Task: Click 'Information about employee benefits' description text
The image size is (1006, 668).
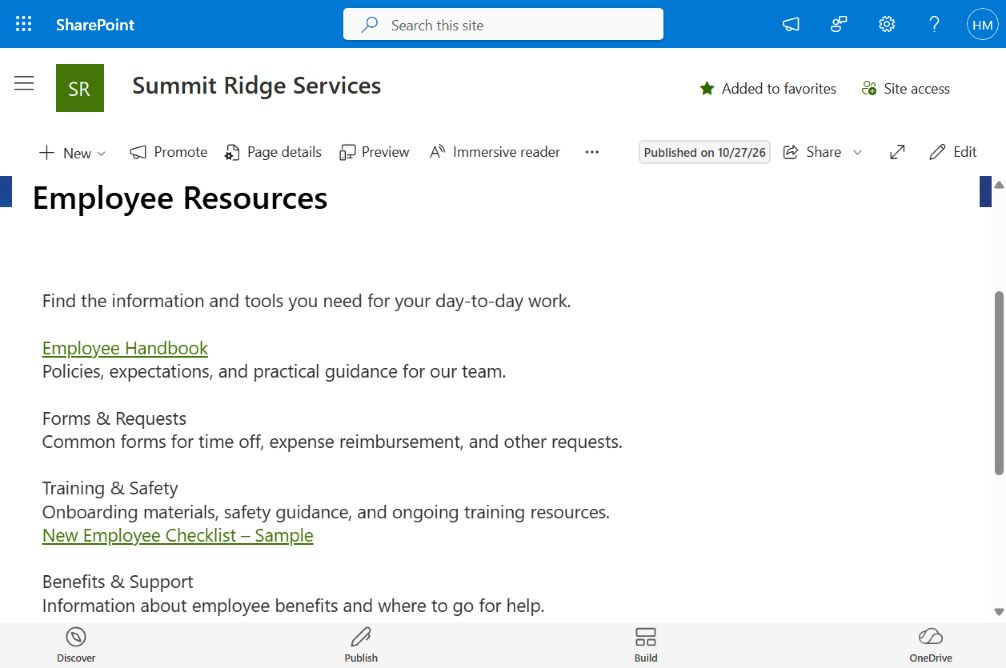Action: tap(293, 606)
